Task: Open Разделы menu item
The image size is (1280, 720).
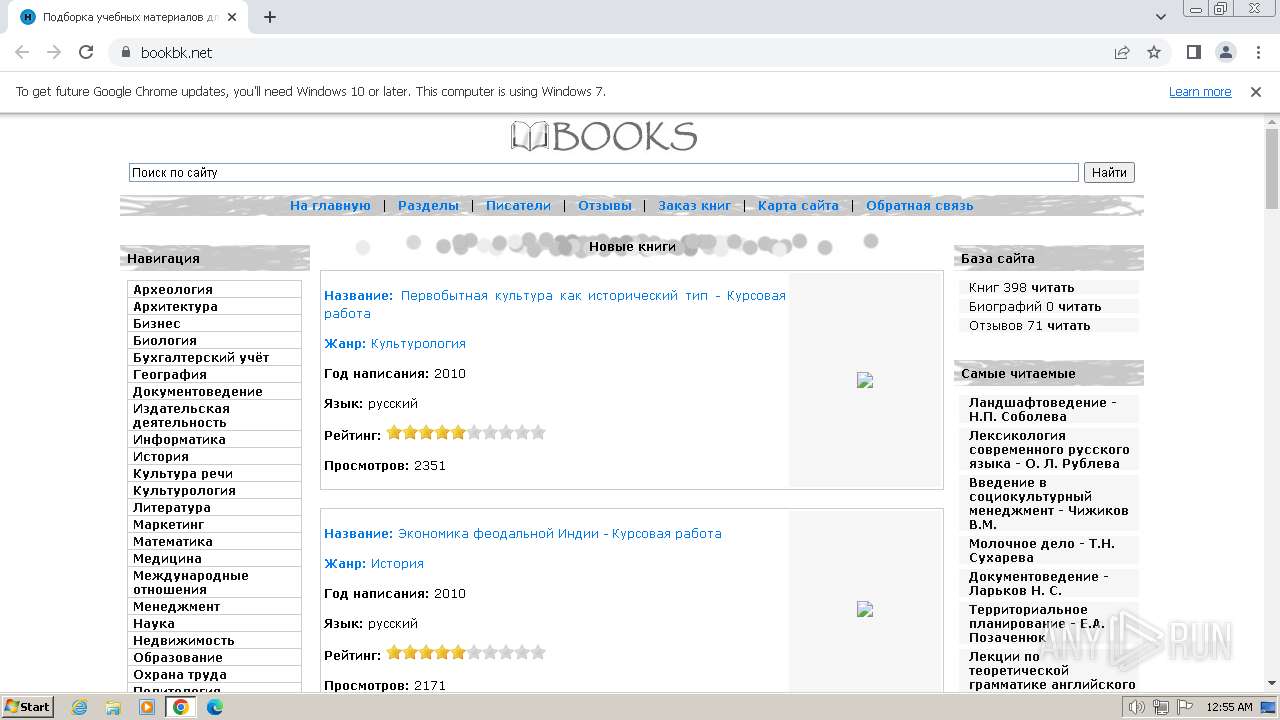Action: pyautogui.click(x=428, y=205)
